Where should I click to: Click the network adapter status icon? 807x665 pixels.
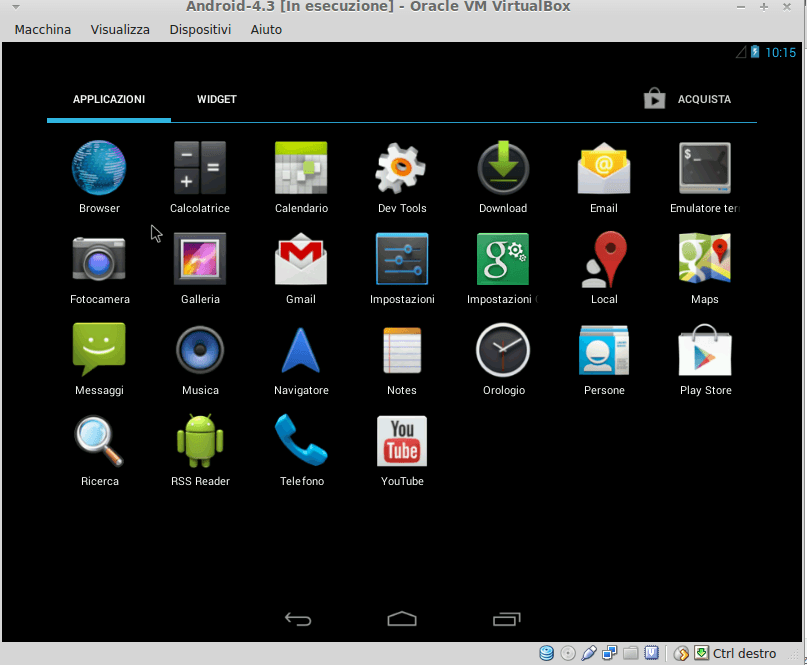tap(609, 653)
